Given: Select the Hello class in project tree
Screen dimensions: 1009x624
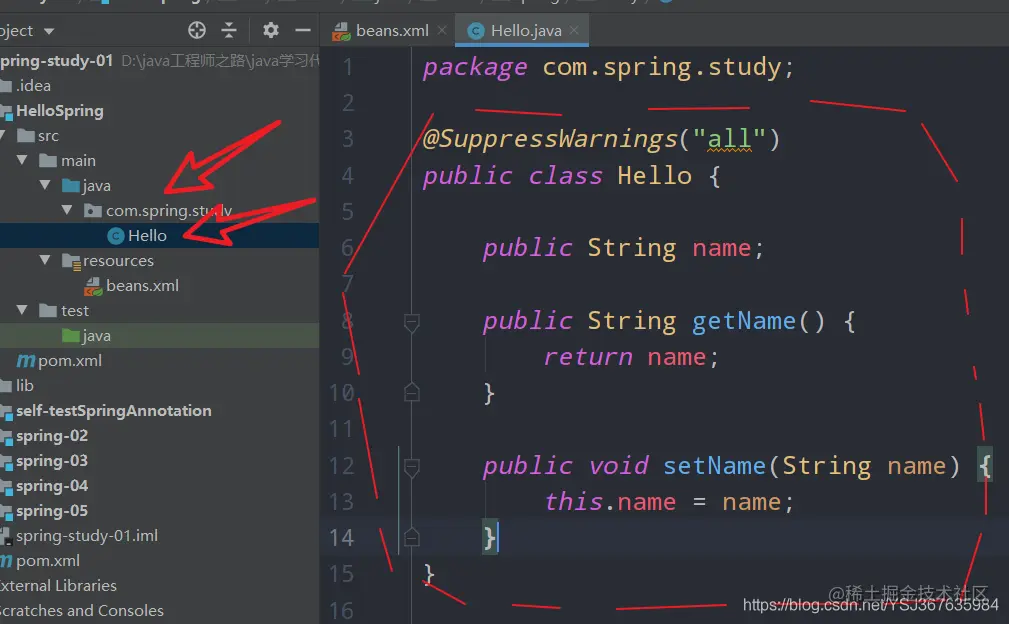Looking at the screenshot, I should [147, 235].
